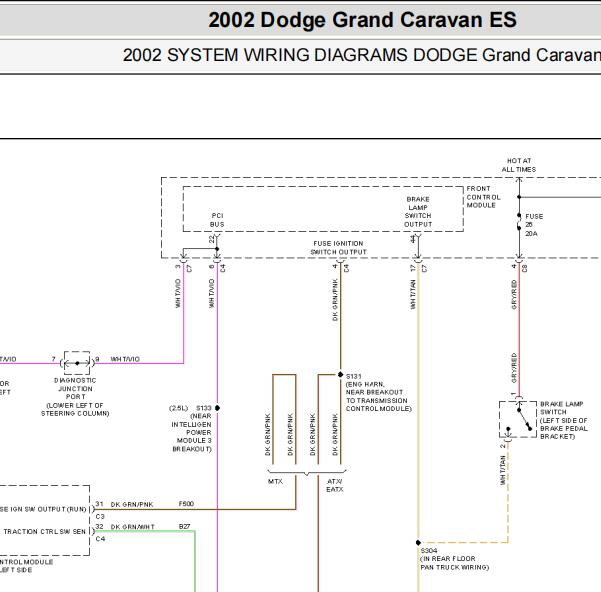Click the "S133" splice label
The height and width of the screenshot is (592, 601).
coord(204,408)
